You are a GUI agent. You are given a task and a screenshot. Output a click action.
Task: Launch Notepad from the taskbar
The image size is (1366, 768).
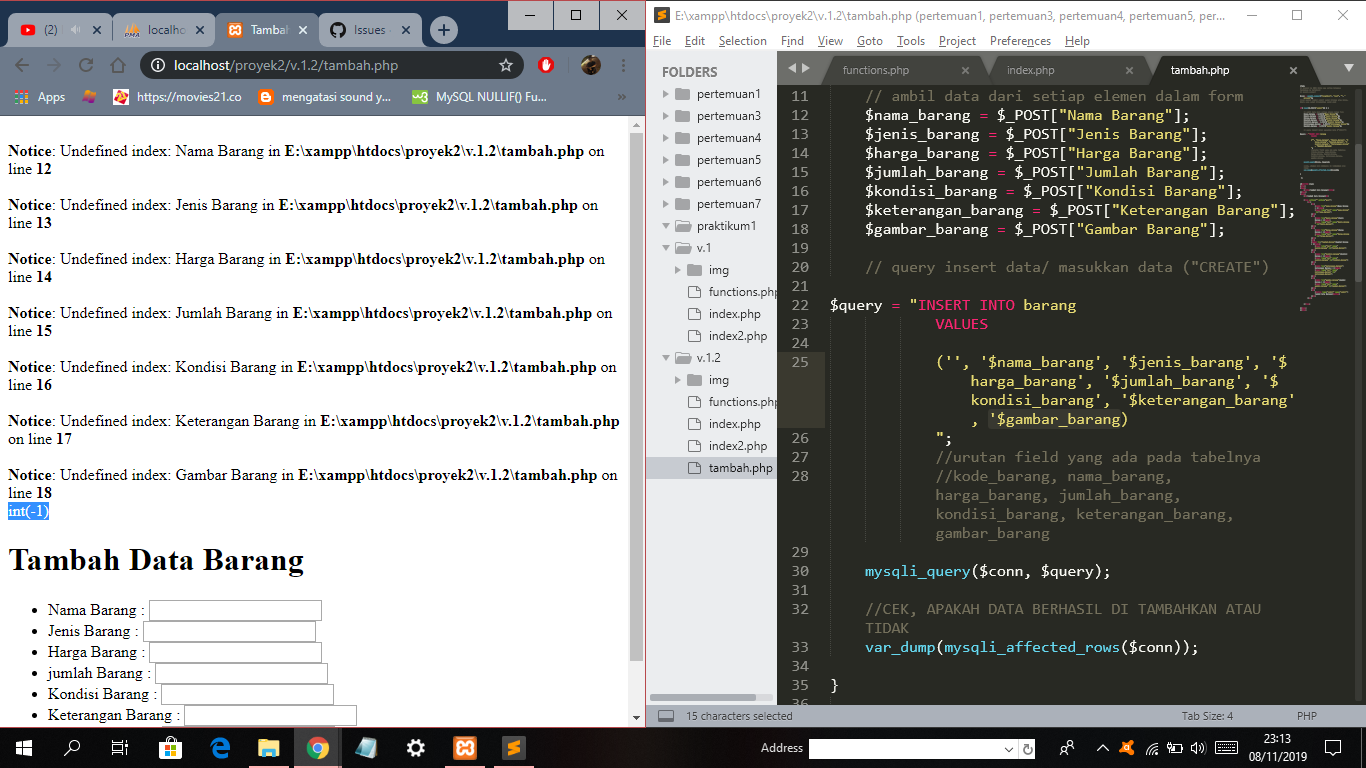point(367,748)
